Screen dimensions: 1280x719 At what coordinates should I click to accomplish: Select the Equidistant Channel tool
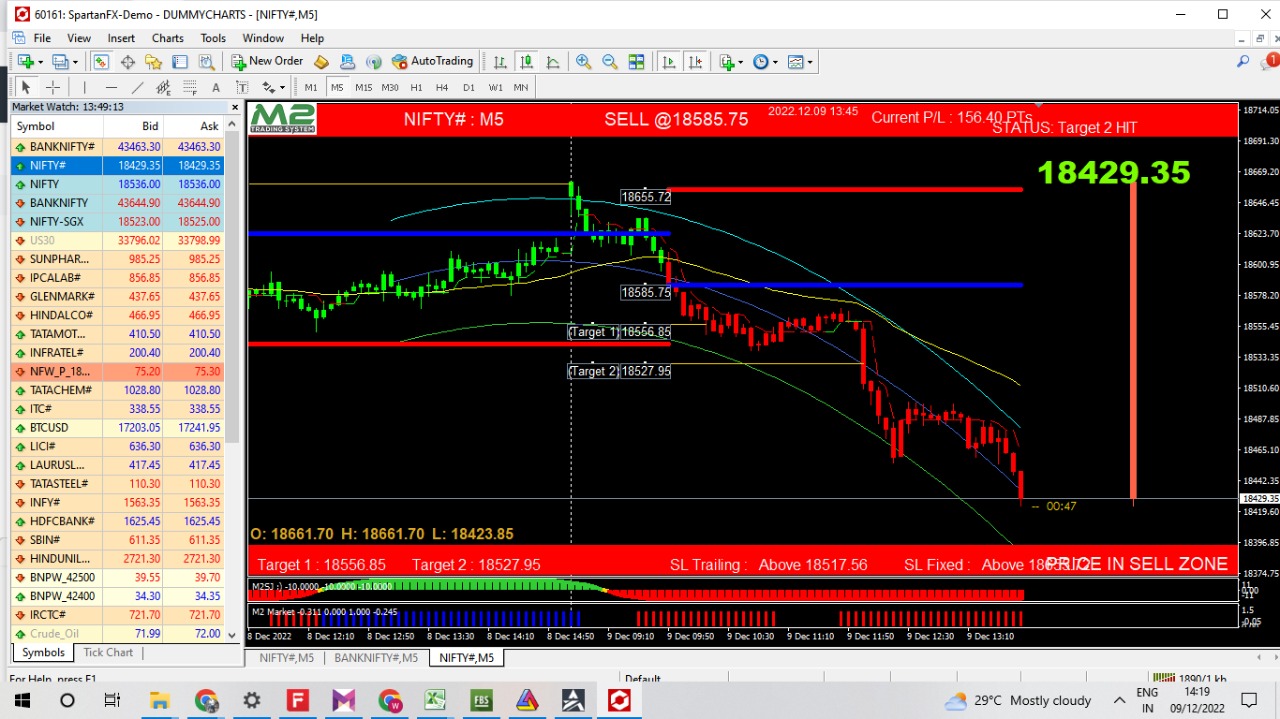pos(163,88)
